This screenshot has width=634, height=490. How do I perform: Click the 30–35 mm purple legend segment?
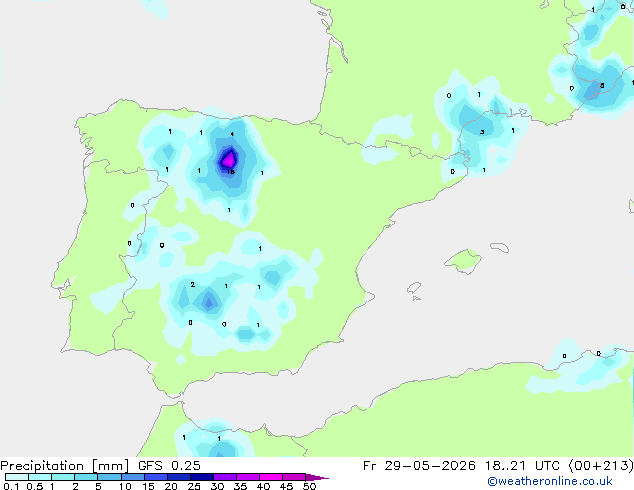coord(224,477)
